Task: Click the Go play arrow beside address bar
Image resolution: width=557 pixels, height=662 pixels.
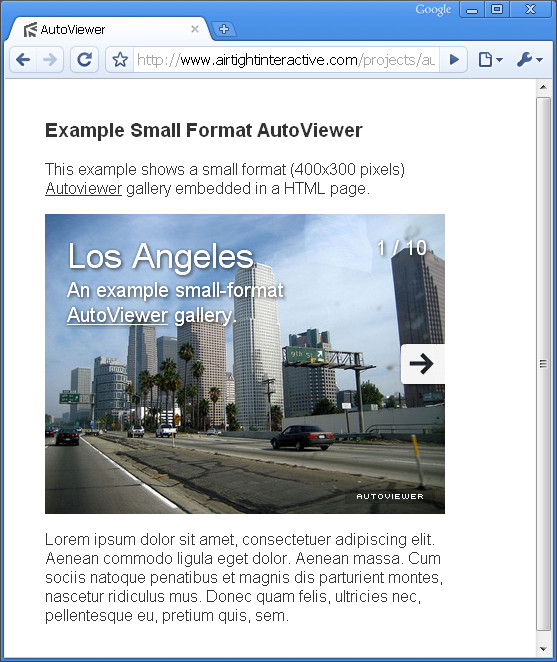Action: point(454,60)
